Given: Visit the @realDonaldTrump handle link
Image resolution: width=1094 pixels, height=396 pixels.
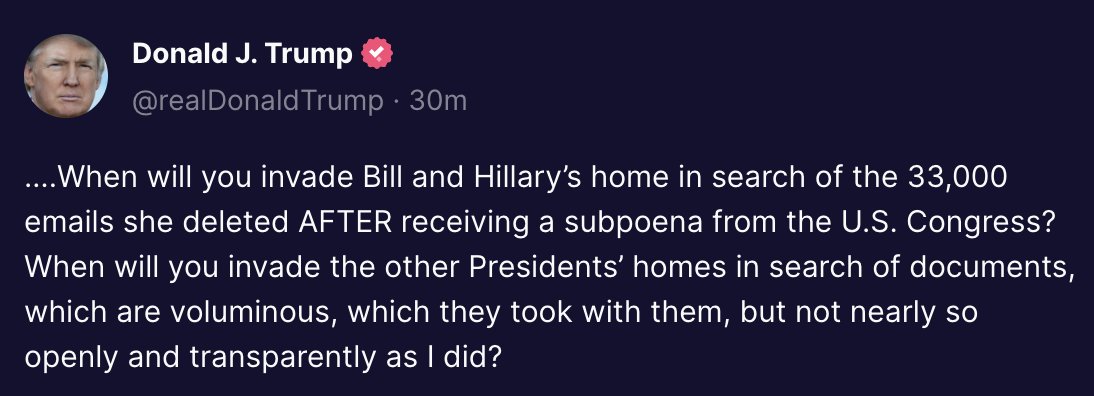Looking at the screenshot, I should click(x=257, y=101).
